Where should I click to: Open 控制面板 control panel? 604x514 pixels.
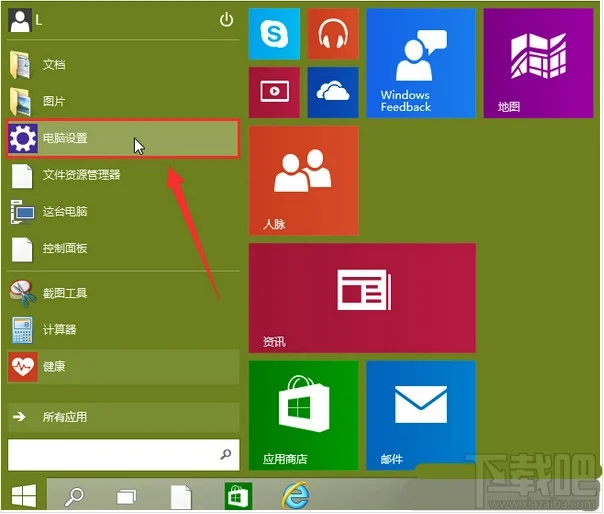pos(123,249)
